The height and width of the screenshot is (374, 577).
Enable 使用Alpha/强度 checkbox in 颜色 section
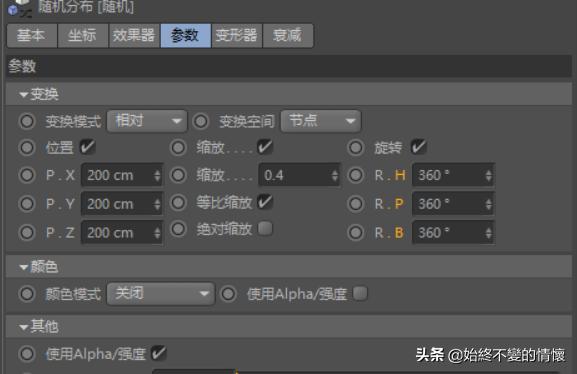tap(360, 293)
